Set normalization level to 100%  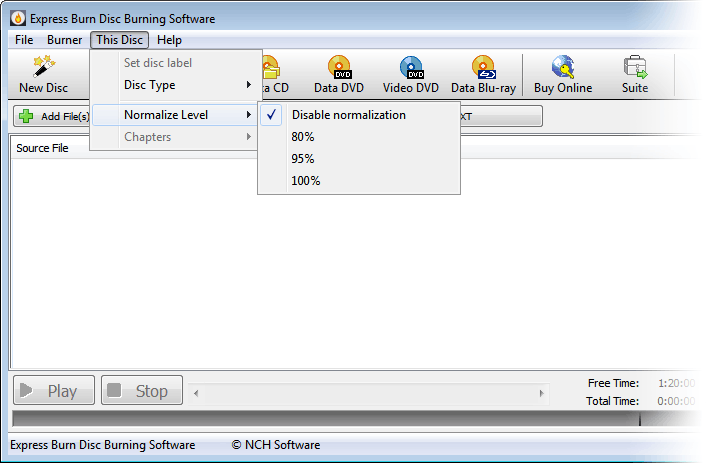(359, 181)
